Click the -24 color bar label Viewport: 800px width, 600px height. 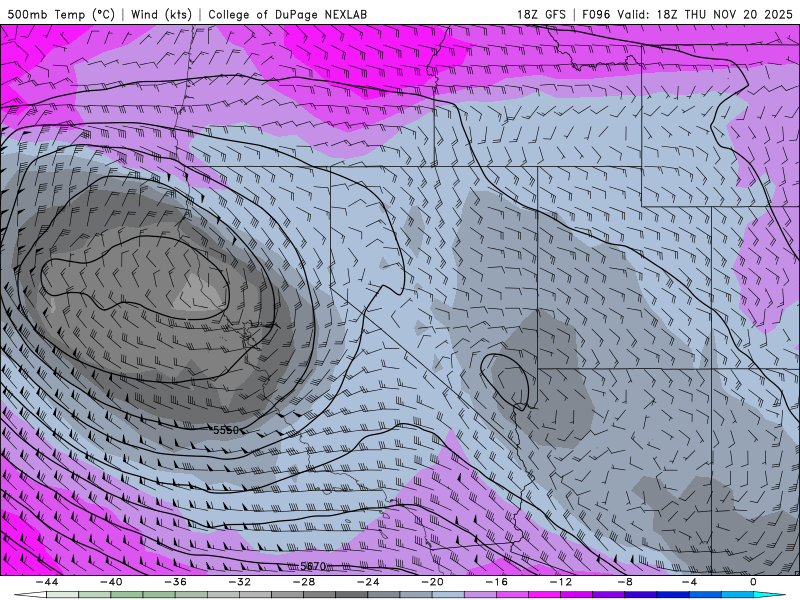(368, 582)
